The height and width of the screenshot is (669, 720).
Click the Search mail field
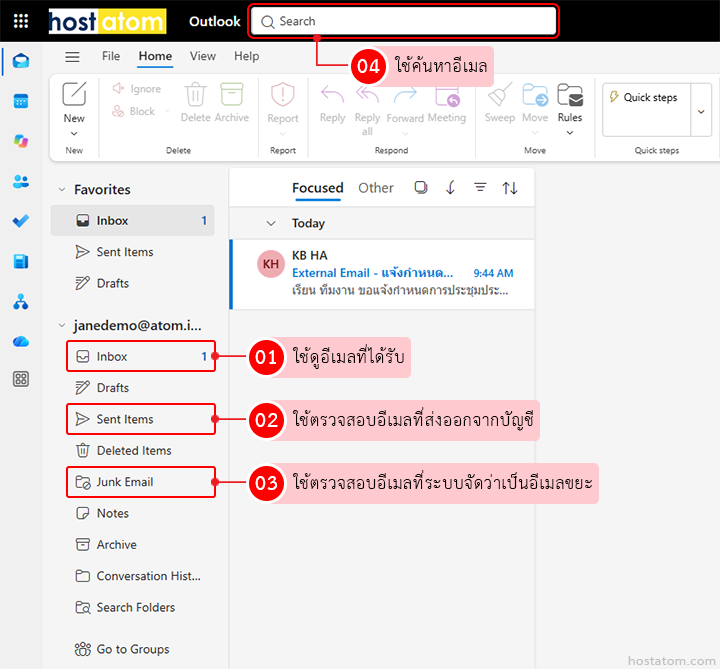click(404, 21)
